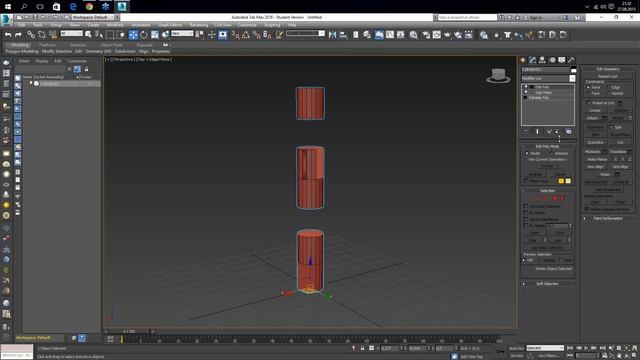Toggle the Snaps Toggle icon

point(236,35)
